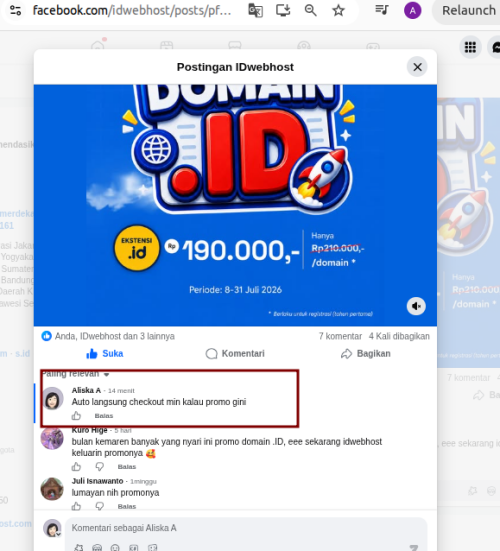Click the Facebook Groups nav icon behind the dialog
Viewport: 500px width, 551px height.
click(304, 46)
